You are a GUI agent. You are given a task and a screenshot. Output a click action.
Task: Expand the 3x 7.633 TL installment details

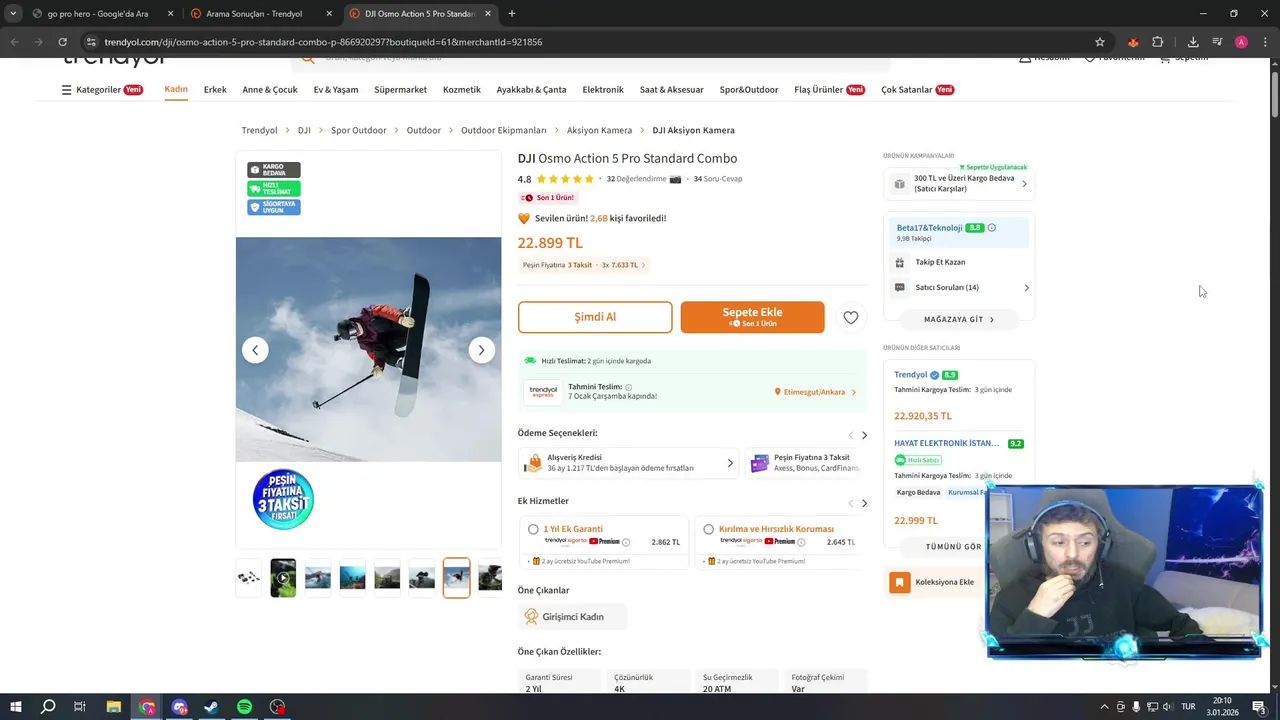[622, 265]
